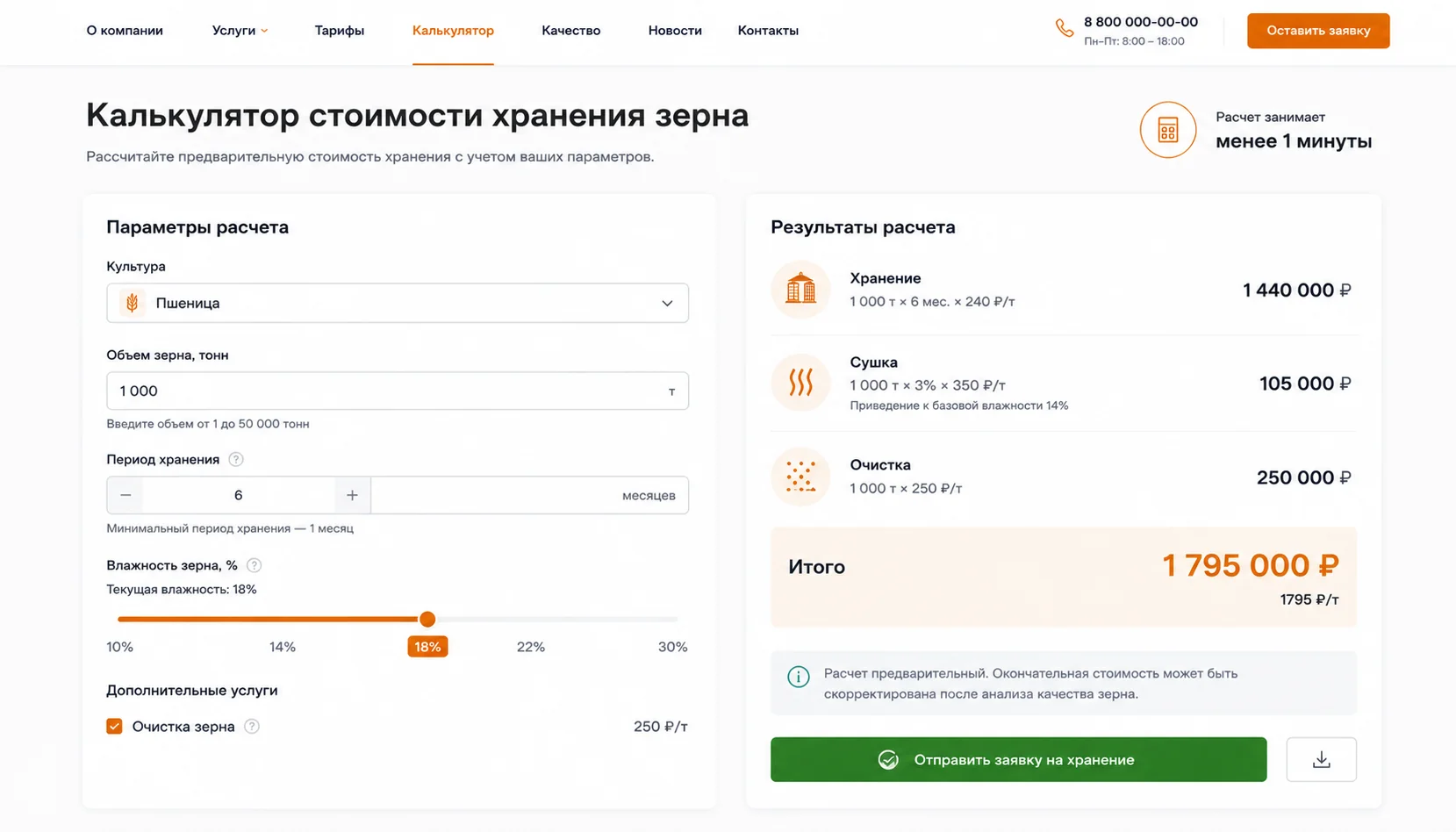Open help tooltip next to Влажность зерна
Screen dimensions: 1456x832
254,565
